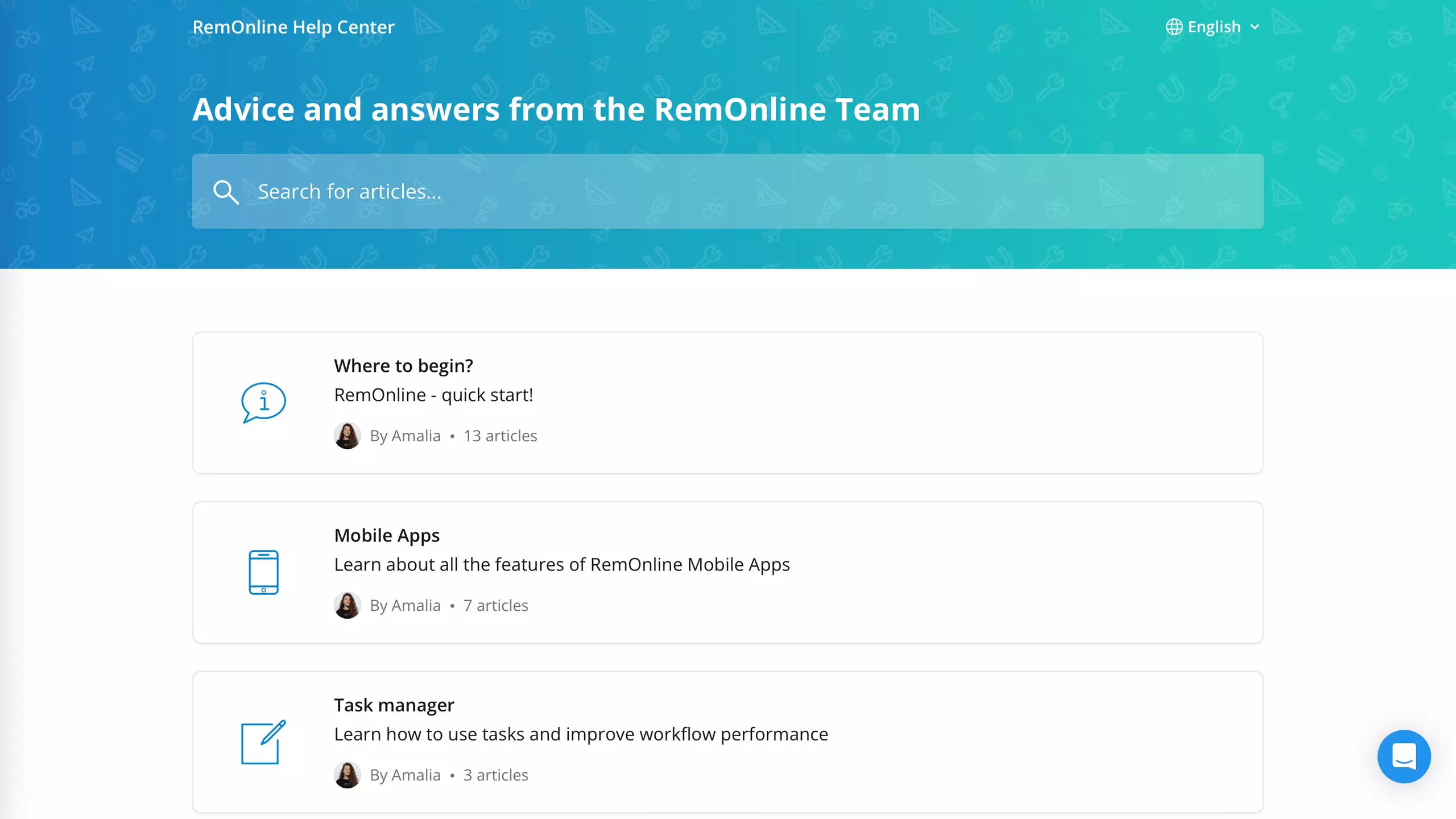The width and height of the screenshot is (1456, 819).
Task: Focus the Search for articles field
Action: (x=727, y=191)
